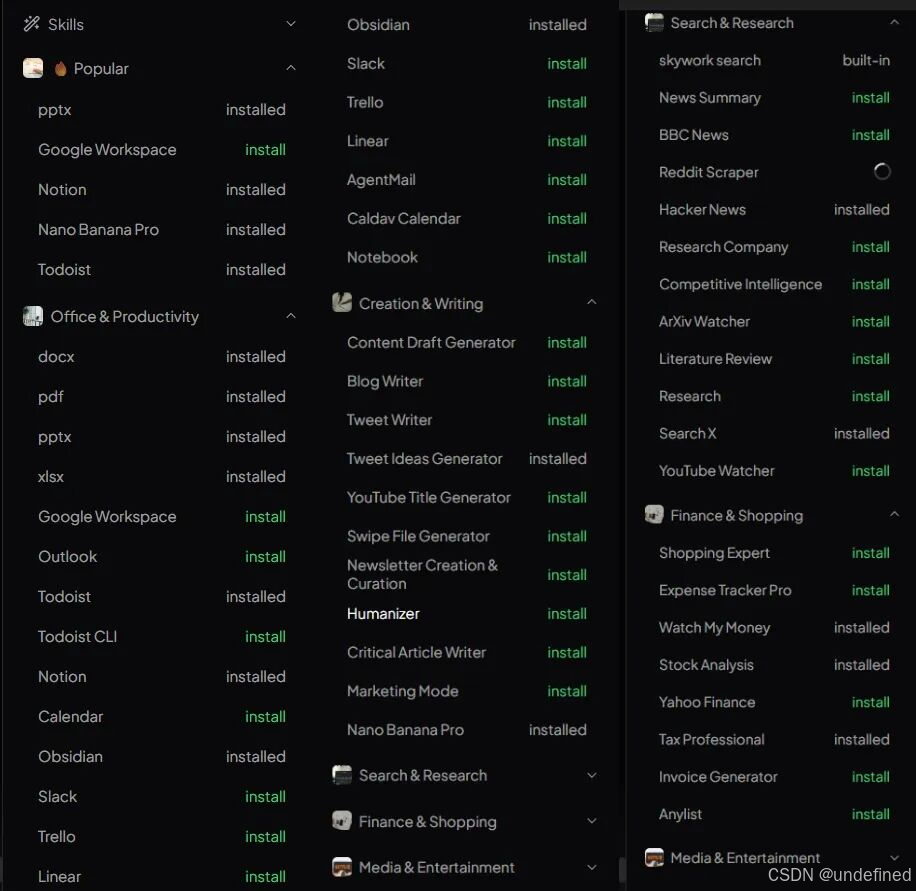Install the Yahoo Finance skill
The height and width of the screenshot is (891, 916).
pyautogui.click(x=870, y=702)
